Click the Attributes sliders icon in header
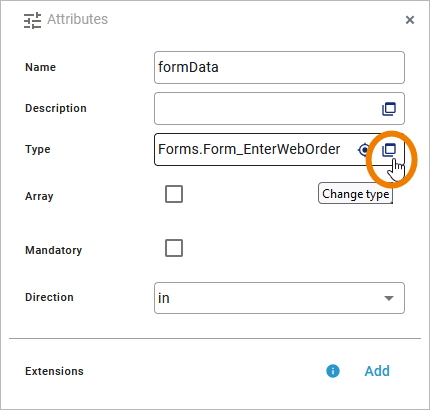This screenshot has height=410, width=430. click(32, 20)
